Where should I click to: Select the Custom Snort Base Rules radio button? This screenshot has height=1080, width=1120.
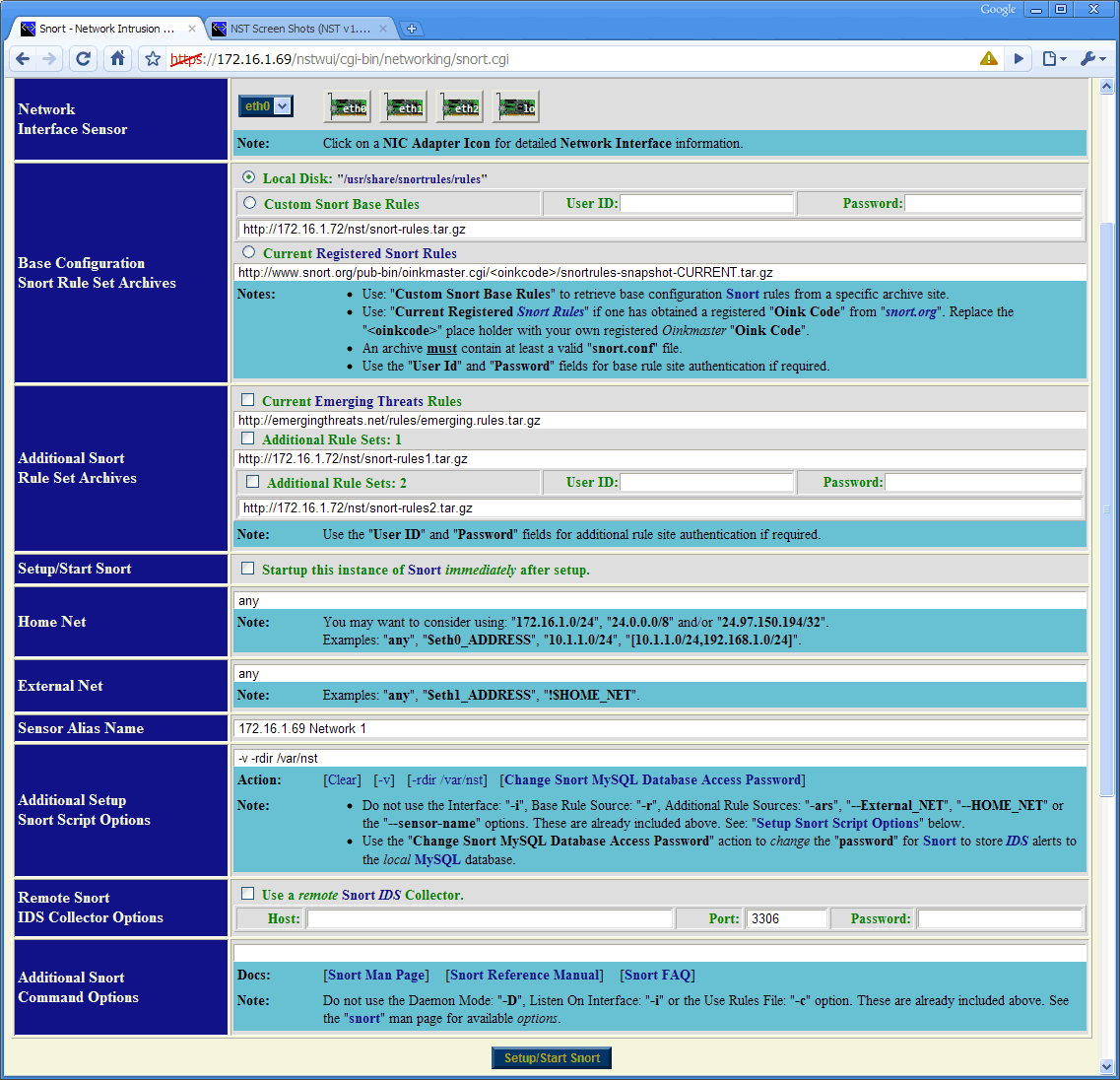tap(250, 203)
